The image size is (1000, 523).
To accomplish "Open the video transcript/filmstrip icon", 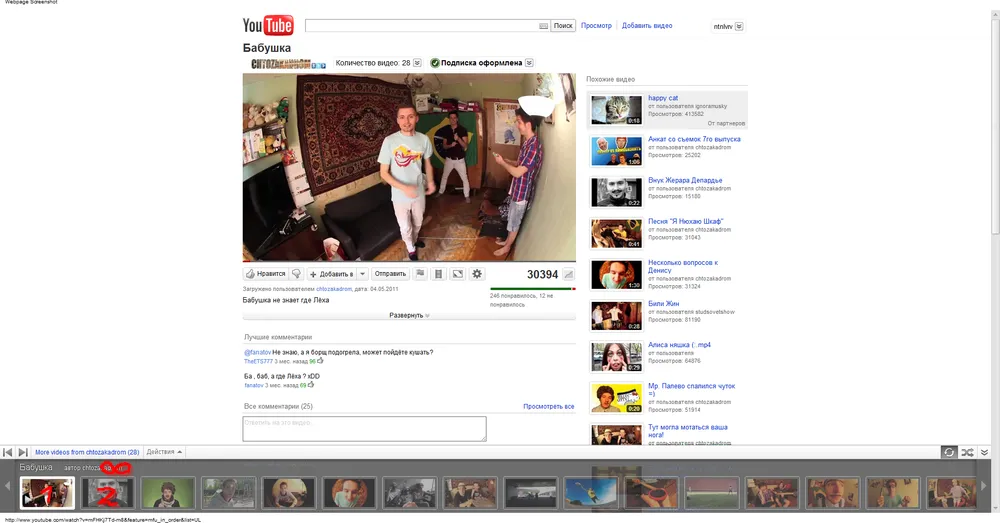I will [438, 274].
